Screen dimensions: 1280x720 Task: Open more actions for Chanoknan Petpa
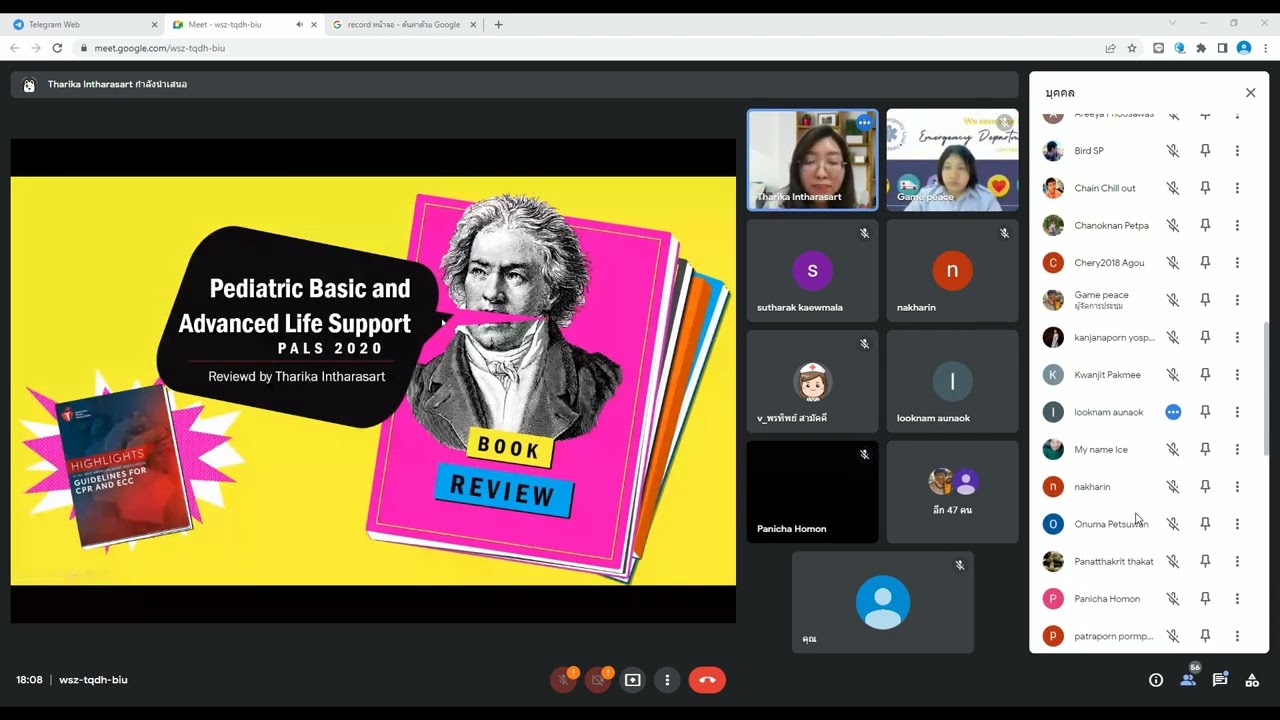(x=1237, y=226)
